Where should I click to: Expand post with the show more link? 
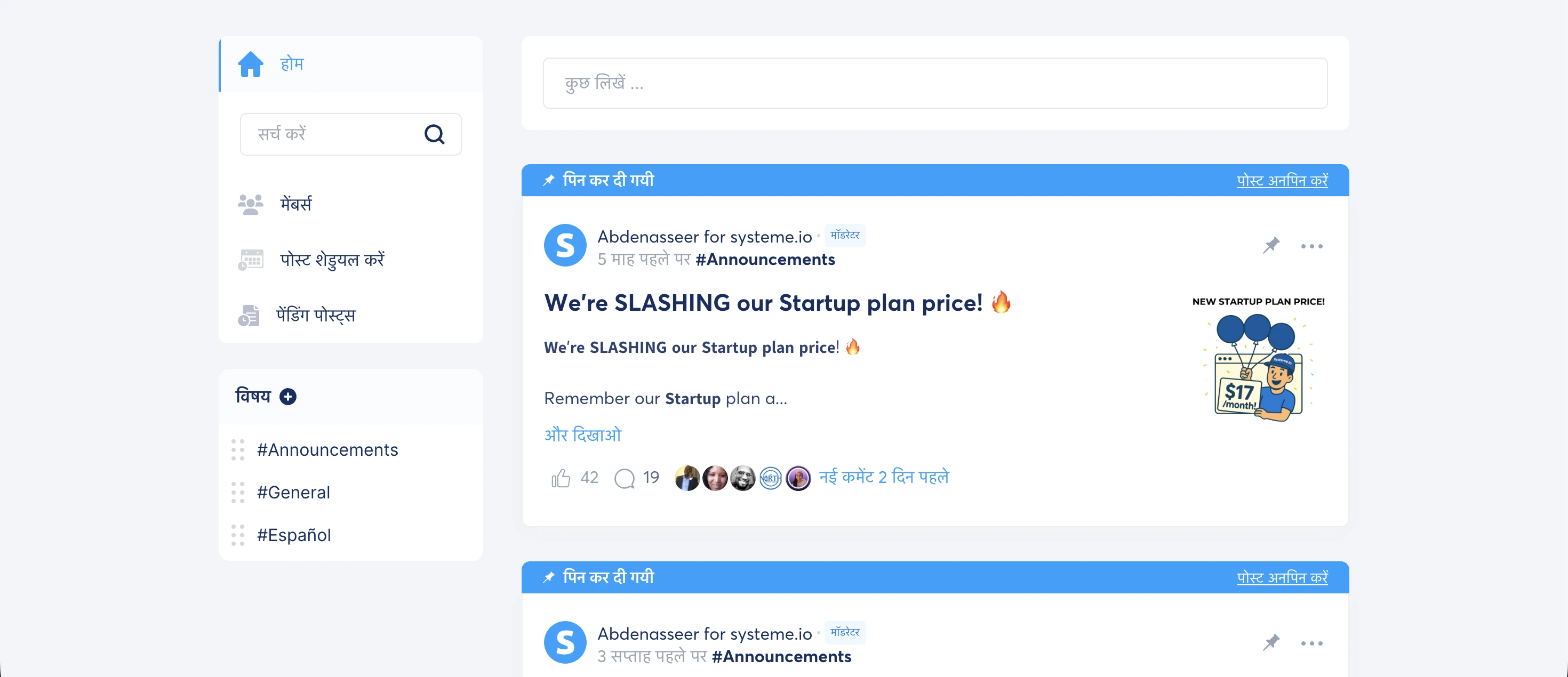point(582,435)
